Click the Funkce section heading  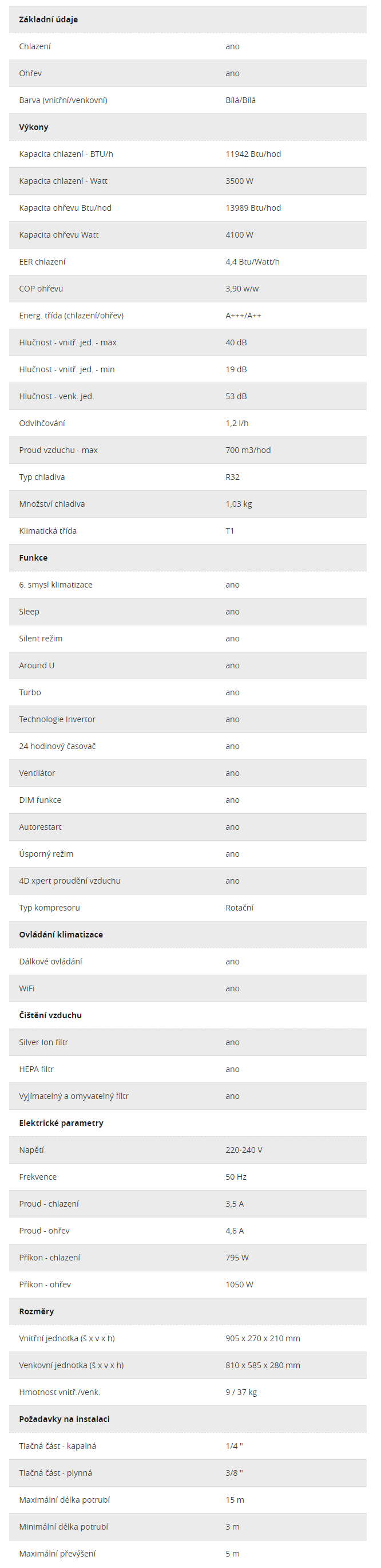[x=33, y=558]
